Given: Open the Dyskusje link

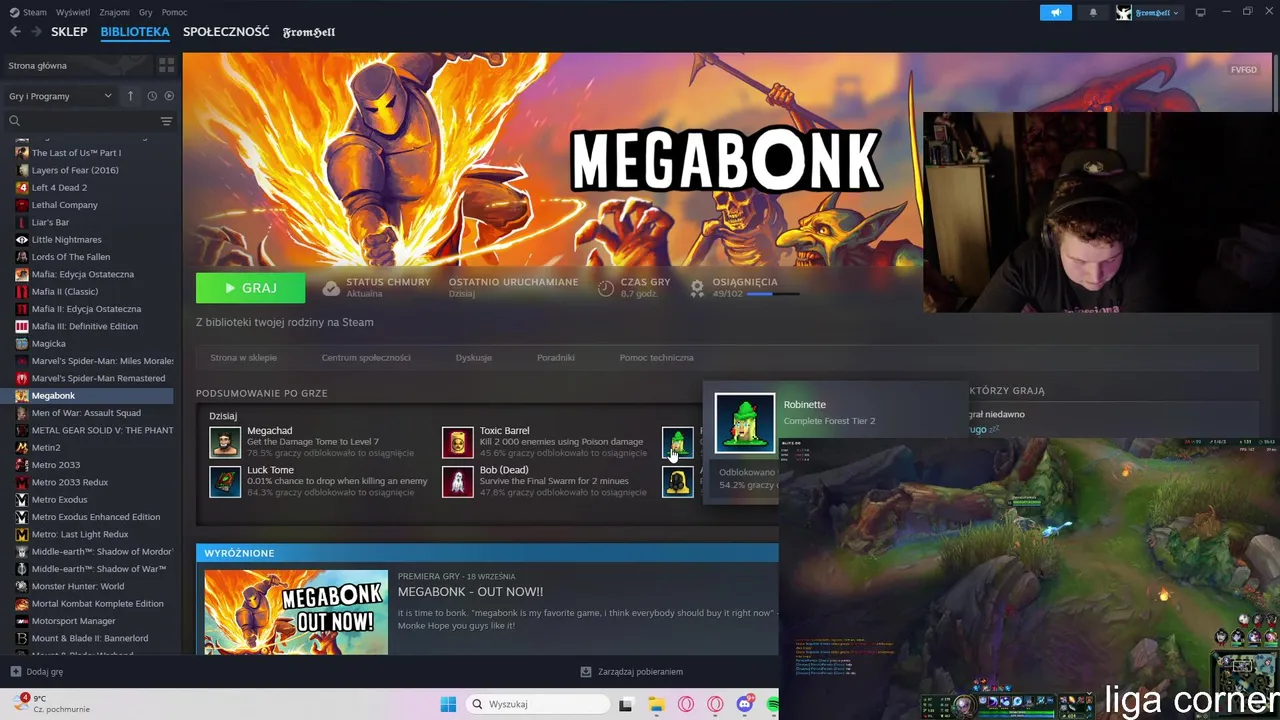Looking at the screenshot, I should pos(473,357).
